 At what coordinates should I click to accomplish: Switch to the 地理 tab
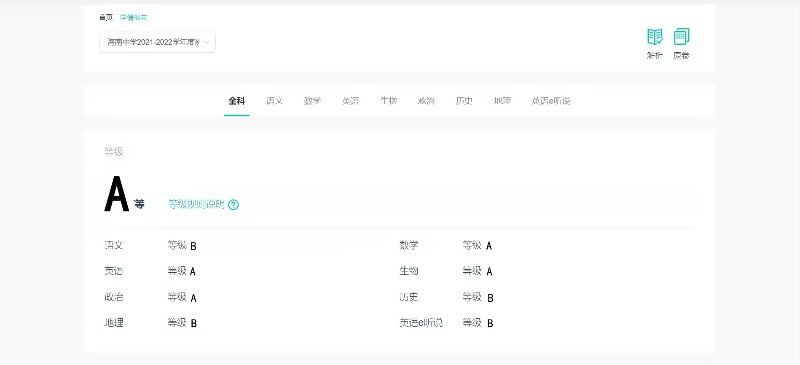coord(502,101)
